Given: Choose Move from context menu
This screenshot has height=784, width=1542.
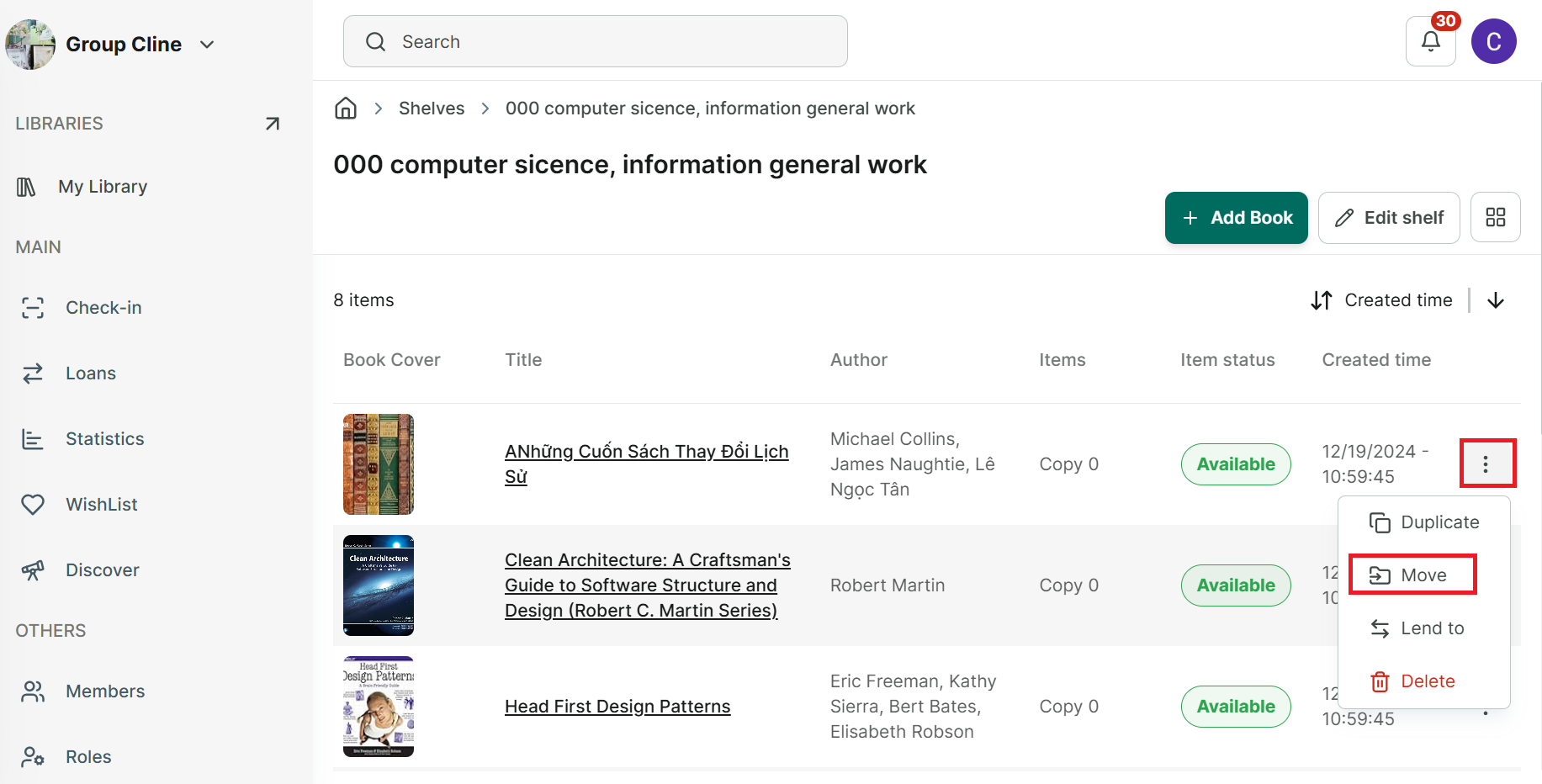Looking at the screenshot, I should coord(1413,575).
